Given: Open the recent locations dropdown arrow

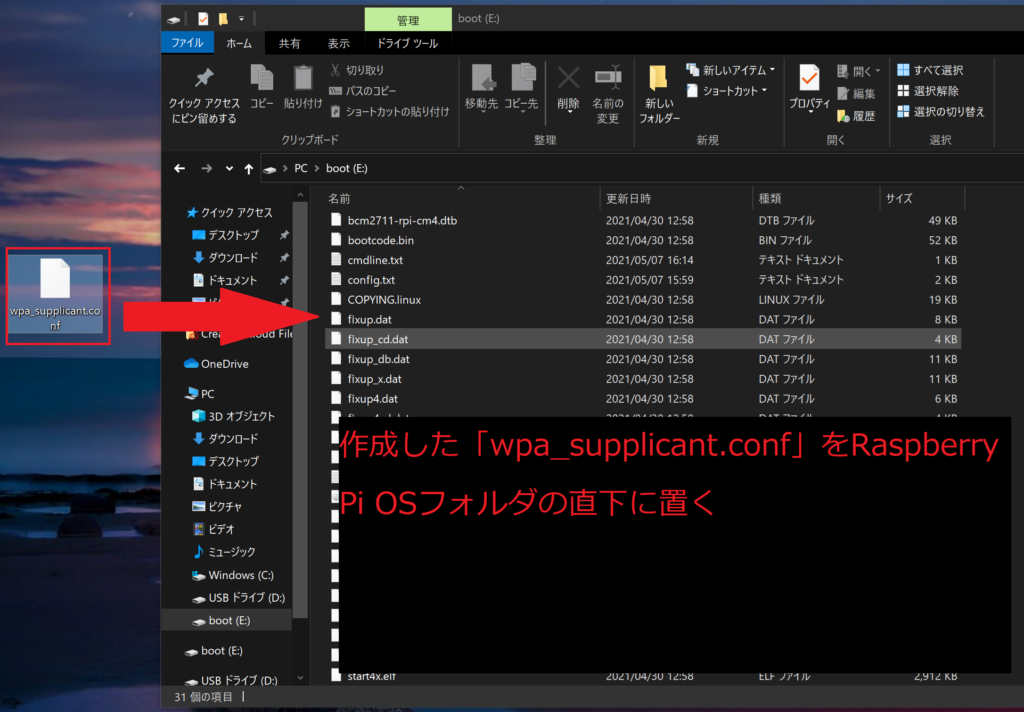Looking at the screenshot, I should point(229,169).
